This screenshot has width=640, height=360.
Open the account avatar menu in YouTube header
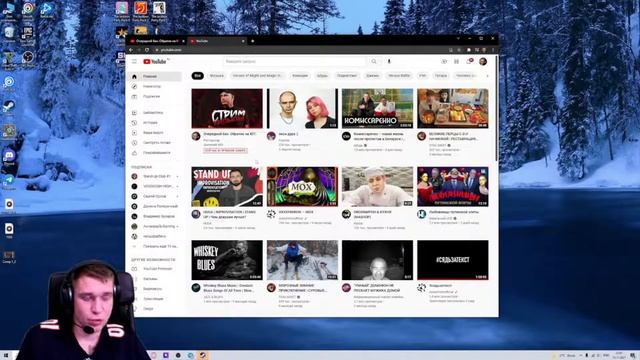(483, 61)
